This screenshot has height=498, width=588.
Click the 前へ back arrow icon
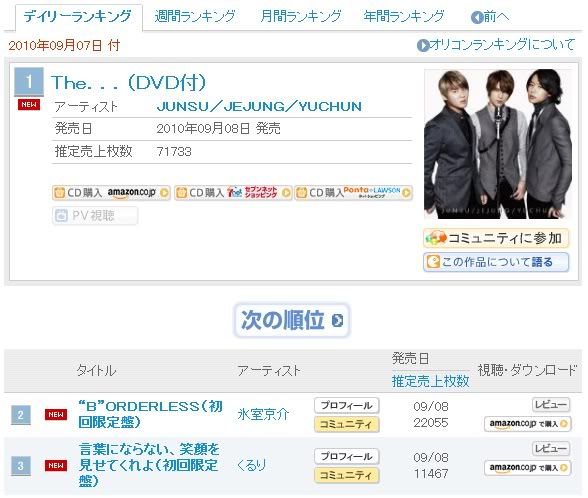[x=477, y=17]
